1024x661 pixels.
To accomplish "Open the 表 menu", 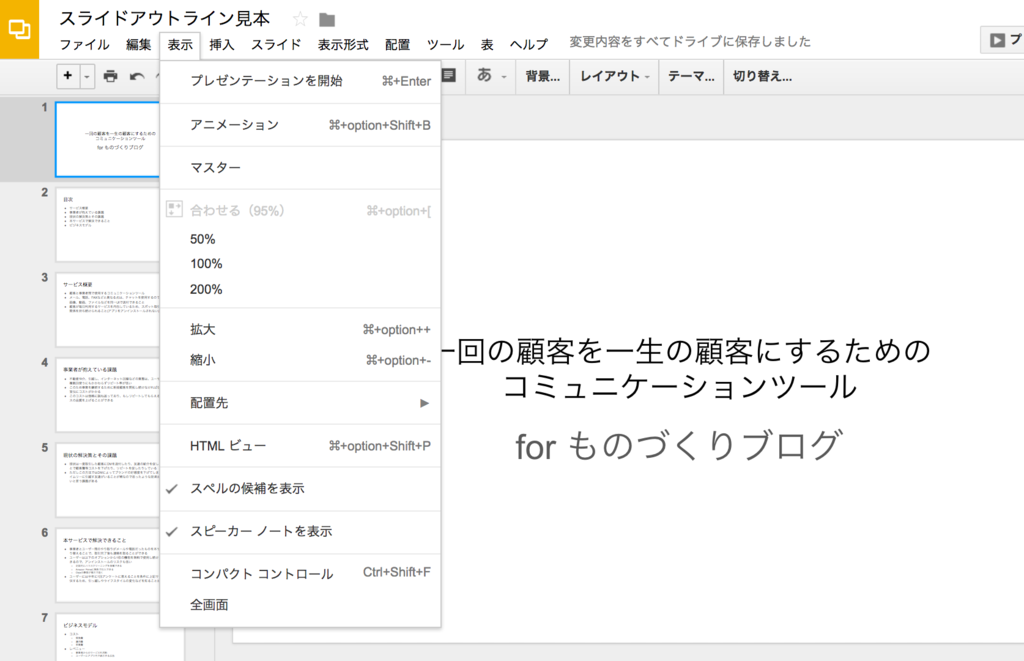I will 487,44.
